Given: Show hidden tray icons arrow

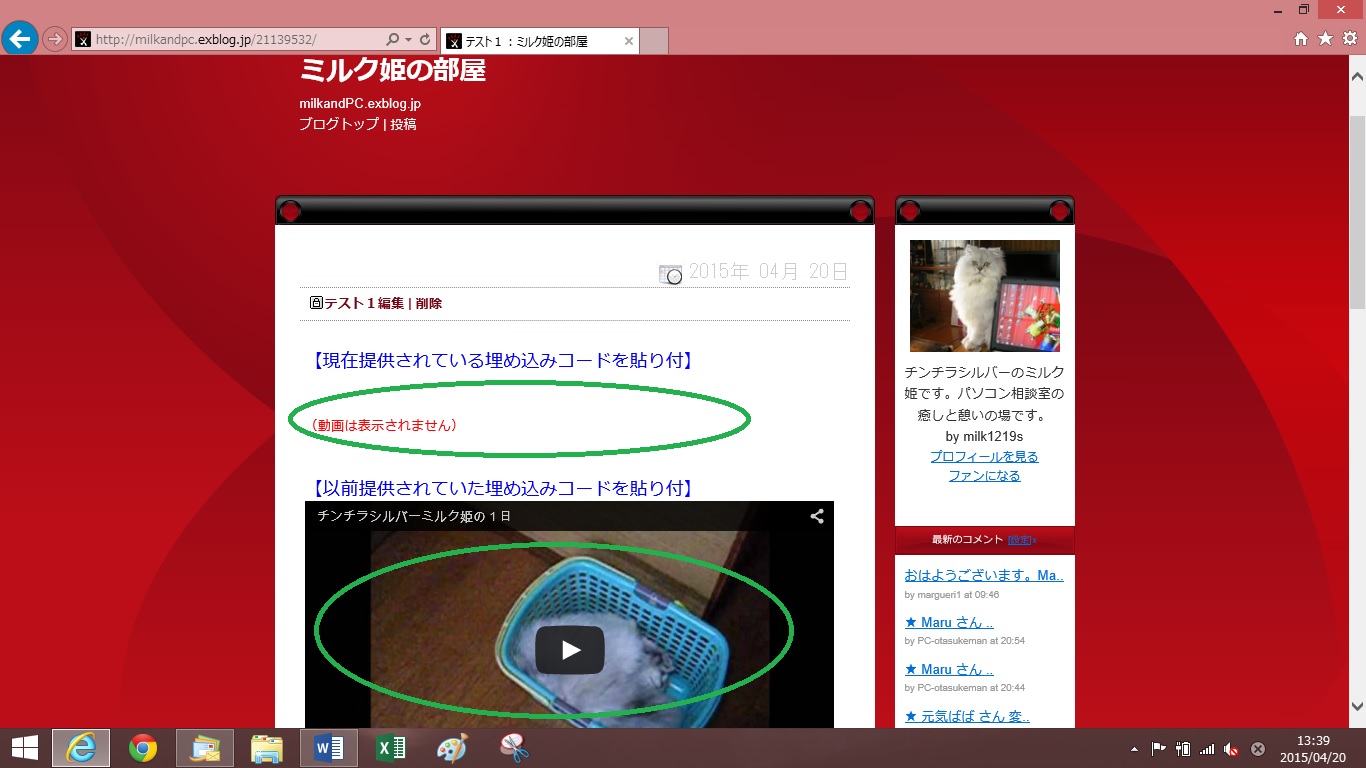Looking at the screenshot, I should 1134,749.
